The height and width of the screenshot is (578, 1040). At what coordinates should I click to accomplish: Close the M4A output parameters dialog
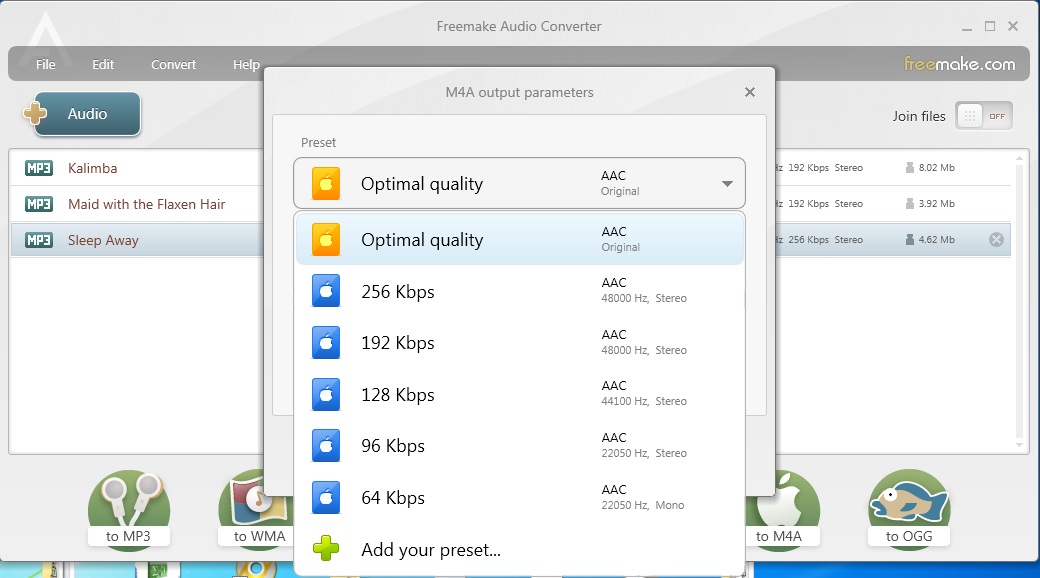749,92
